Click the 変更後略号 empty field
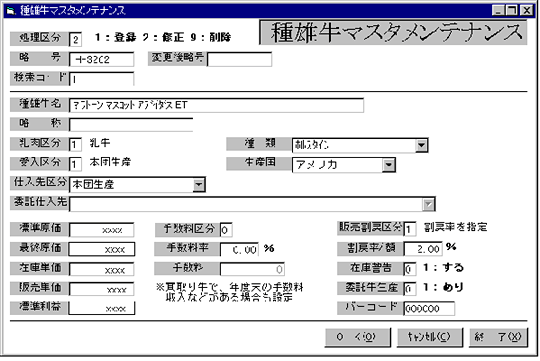This screenshot has width=540, height=361. click(x=239, y=59)
